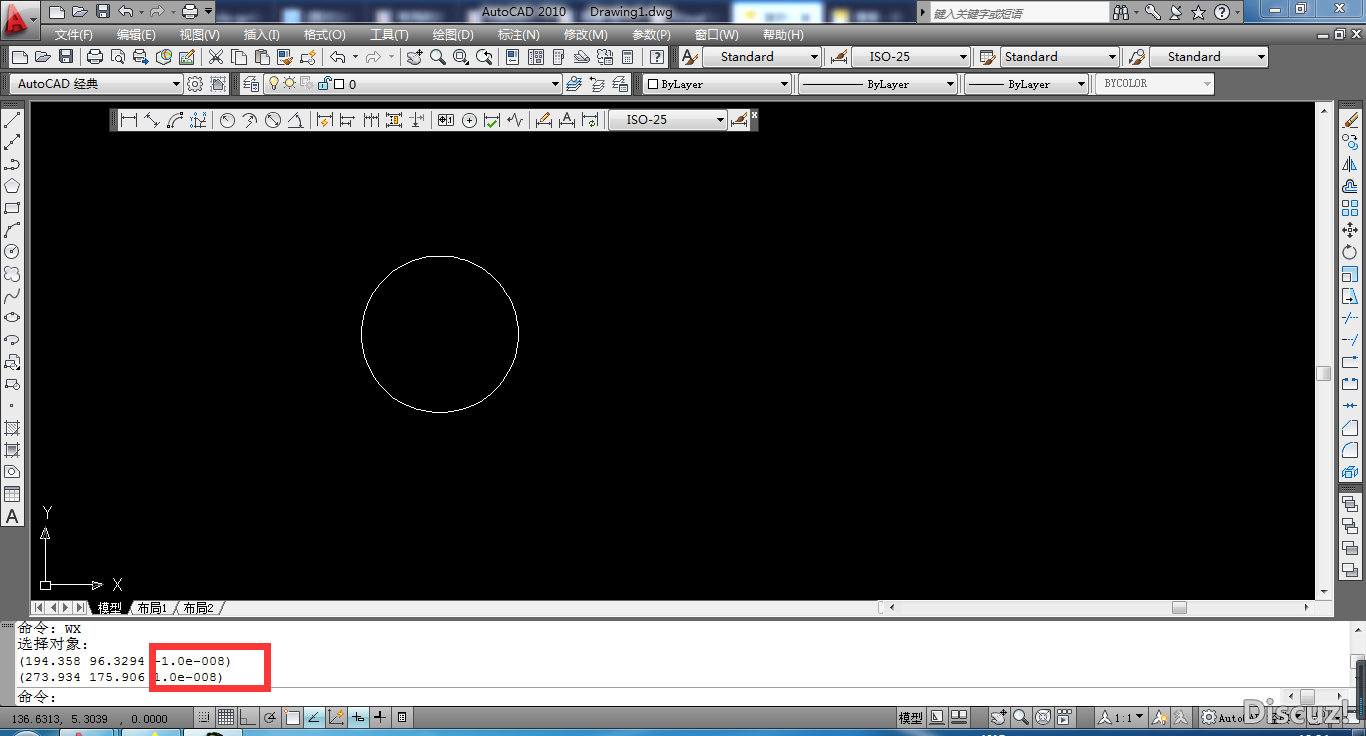
Task: Toggle Lineweight display in status bar
Action: pos(380,717)
